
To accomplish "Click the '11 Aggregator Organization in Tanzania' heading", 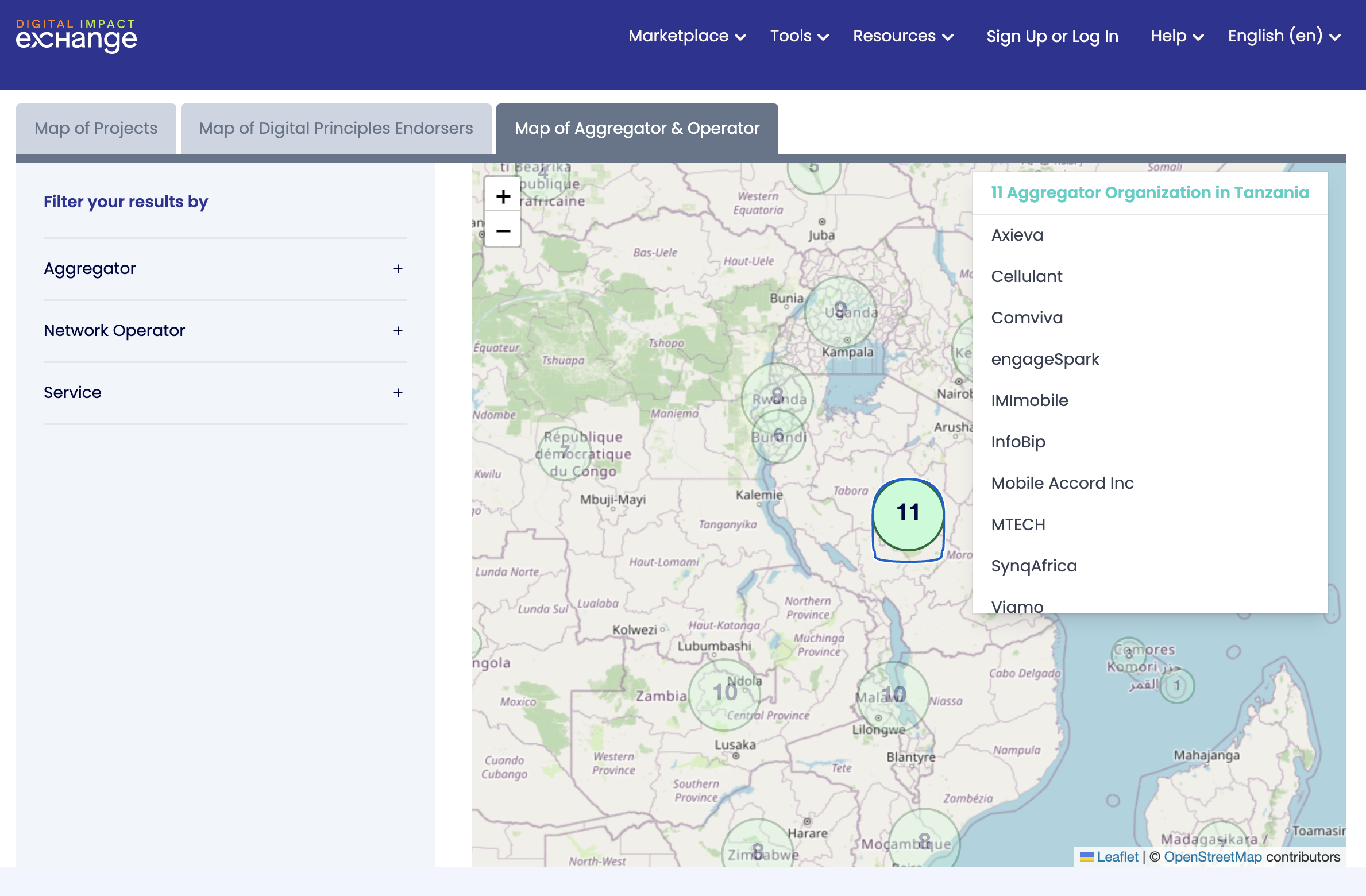I will (1150, 192).
